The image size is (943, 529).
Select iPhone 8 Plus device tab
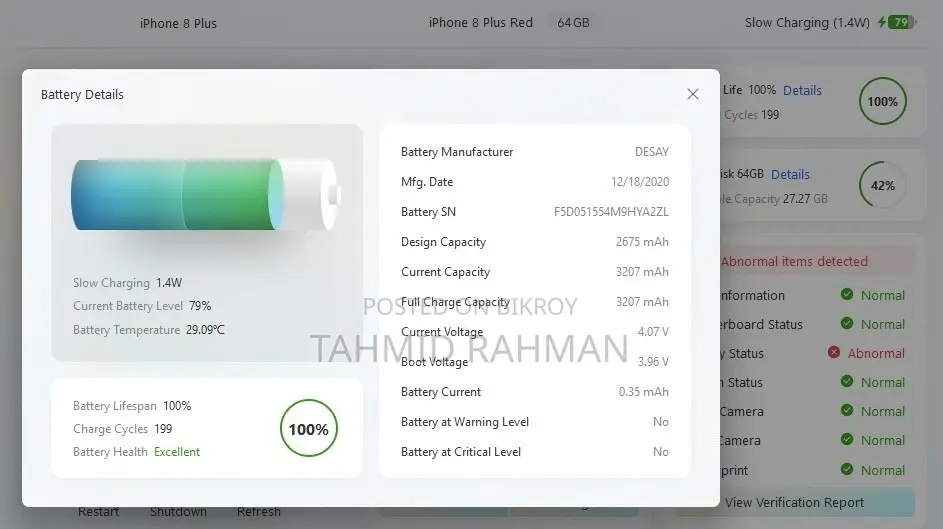(178, 23)
